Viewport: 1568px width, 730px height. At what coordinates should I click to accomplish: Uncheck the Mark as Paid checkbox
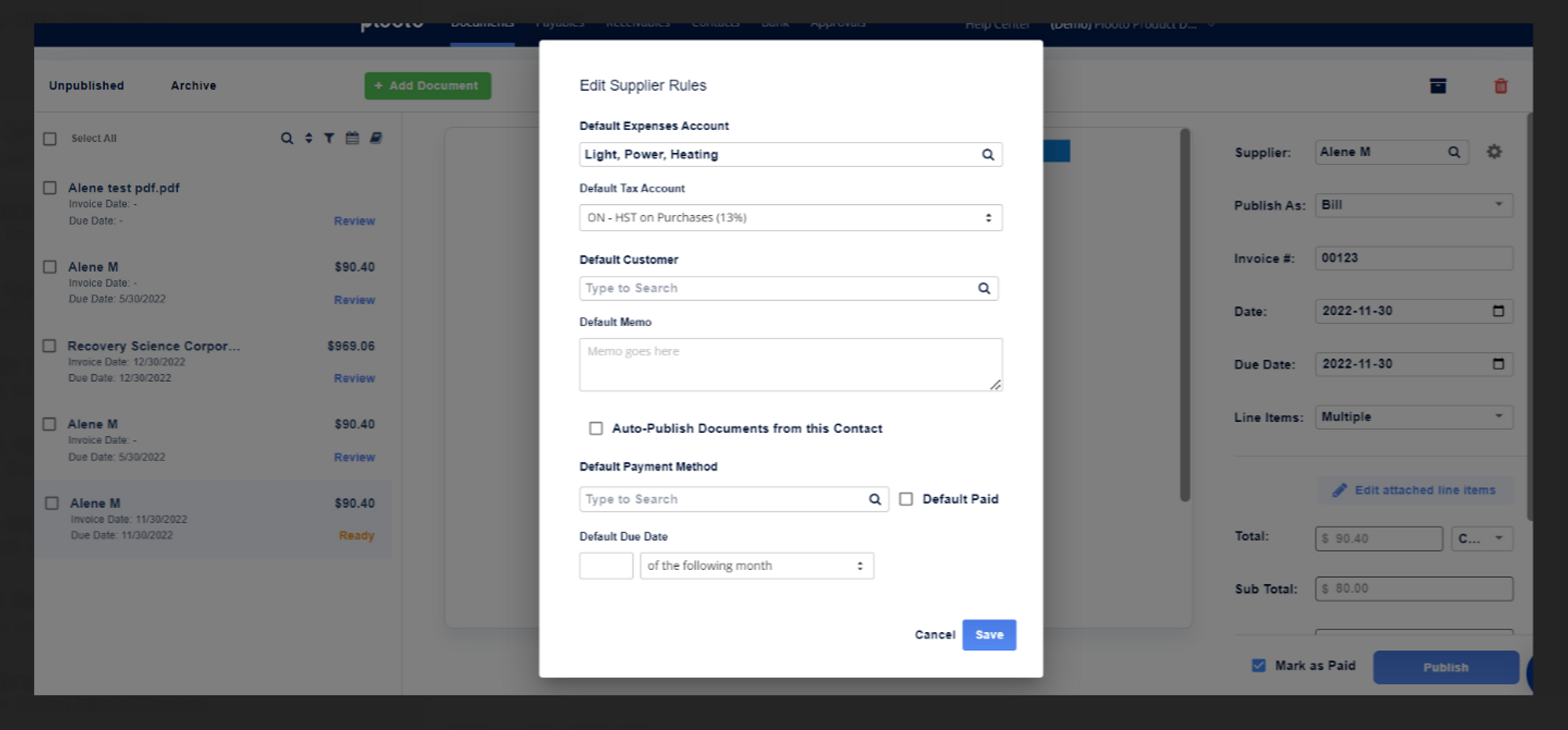click(x=1258, y=666)
